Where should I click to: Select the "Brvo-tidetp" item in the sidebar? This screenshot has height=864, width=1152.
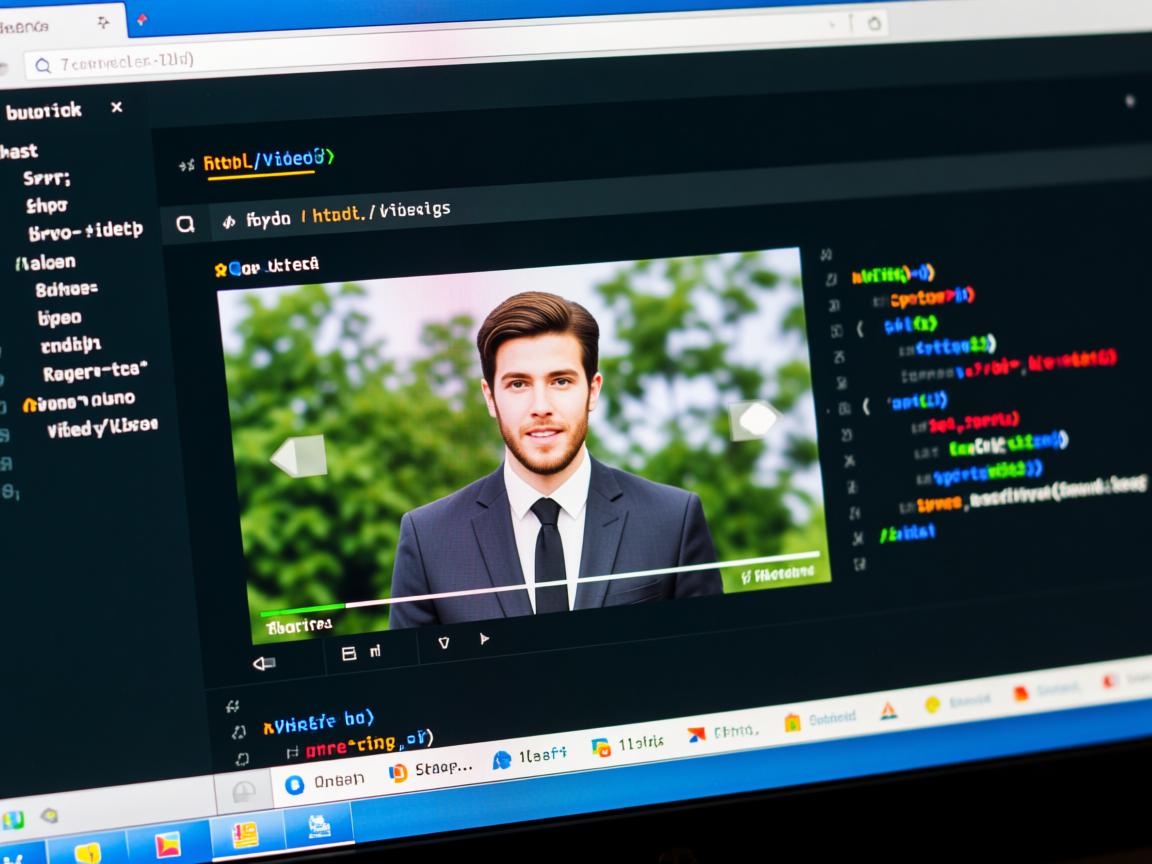click(86, 231)
